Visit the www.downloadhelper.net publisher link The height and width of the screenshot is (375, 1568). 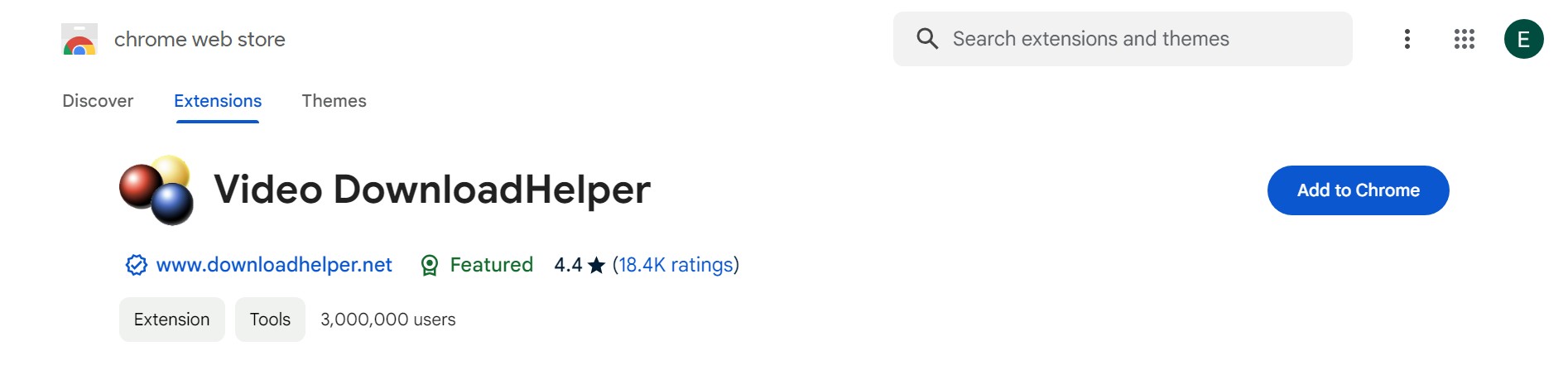[274, 265]
